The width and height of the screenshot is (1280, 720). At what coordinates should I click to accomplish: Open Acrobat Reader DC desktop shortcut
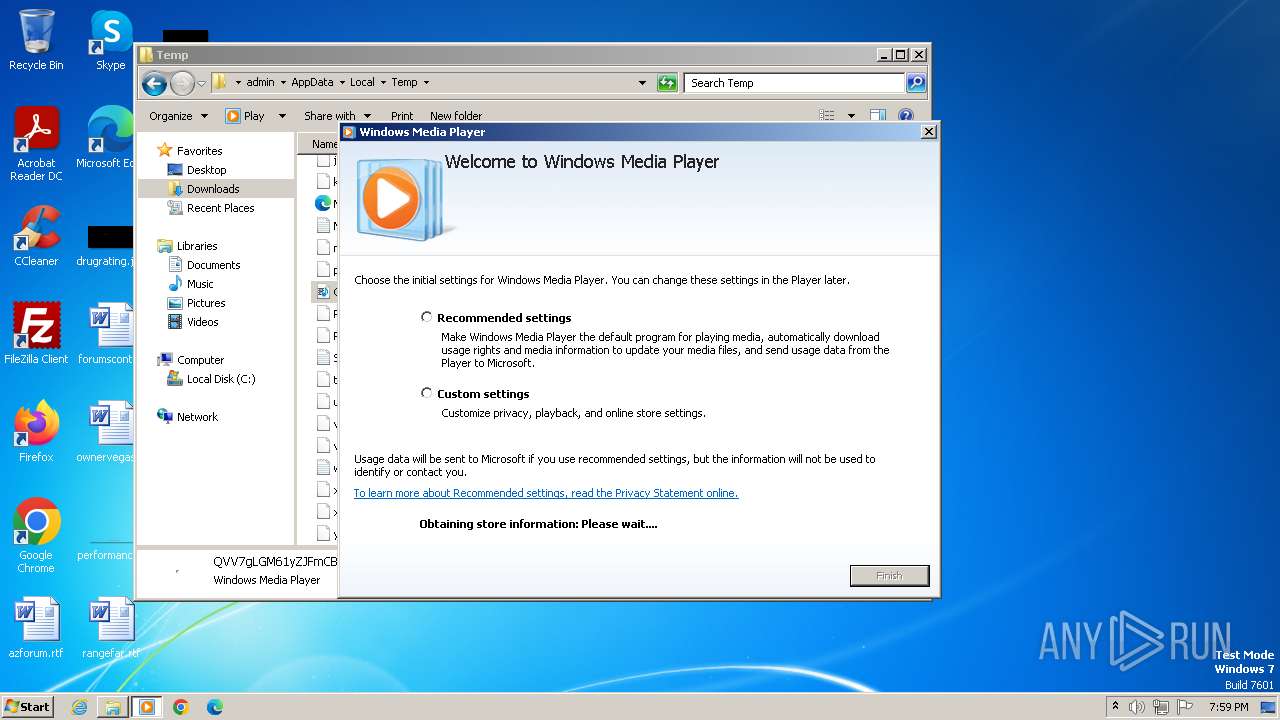pos(36,144)
